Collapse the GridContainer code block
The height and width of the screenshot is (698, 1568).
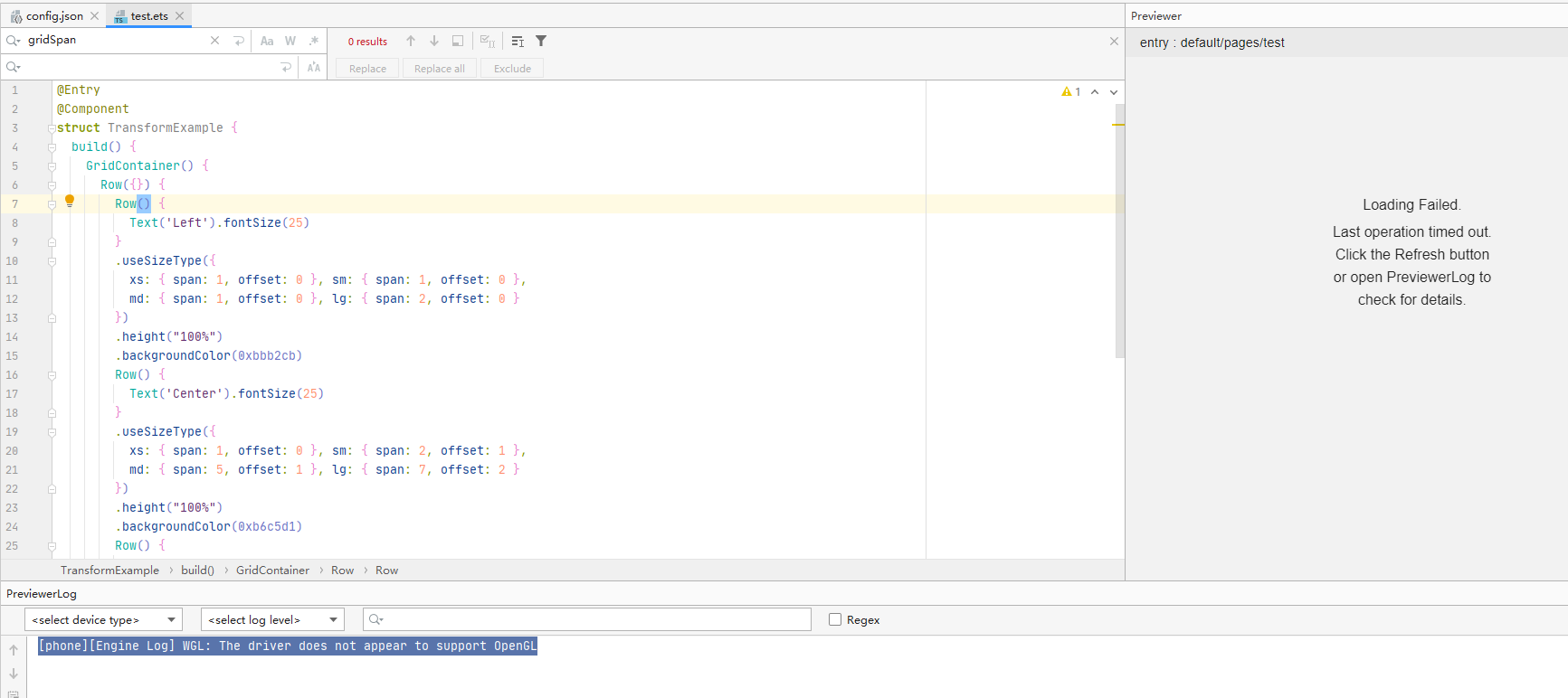pos(52,166)
